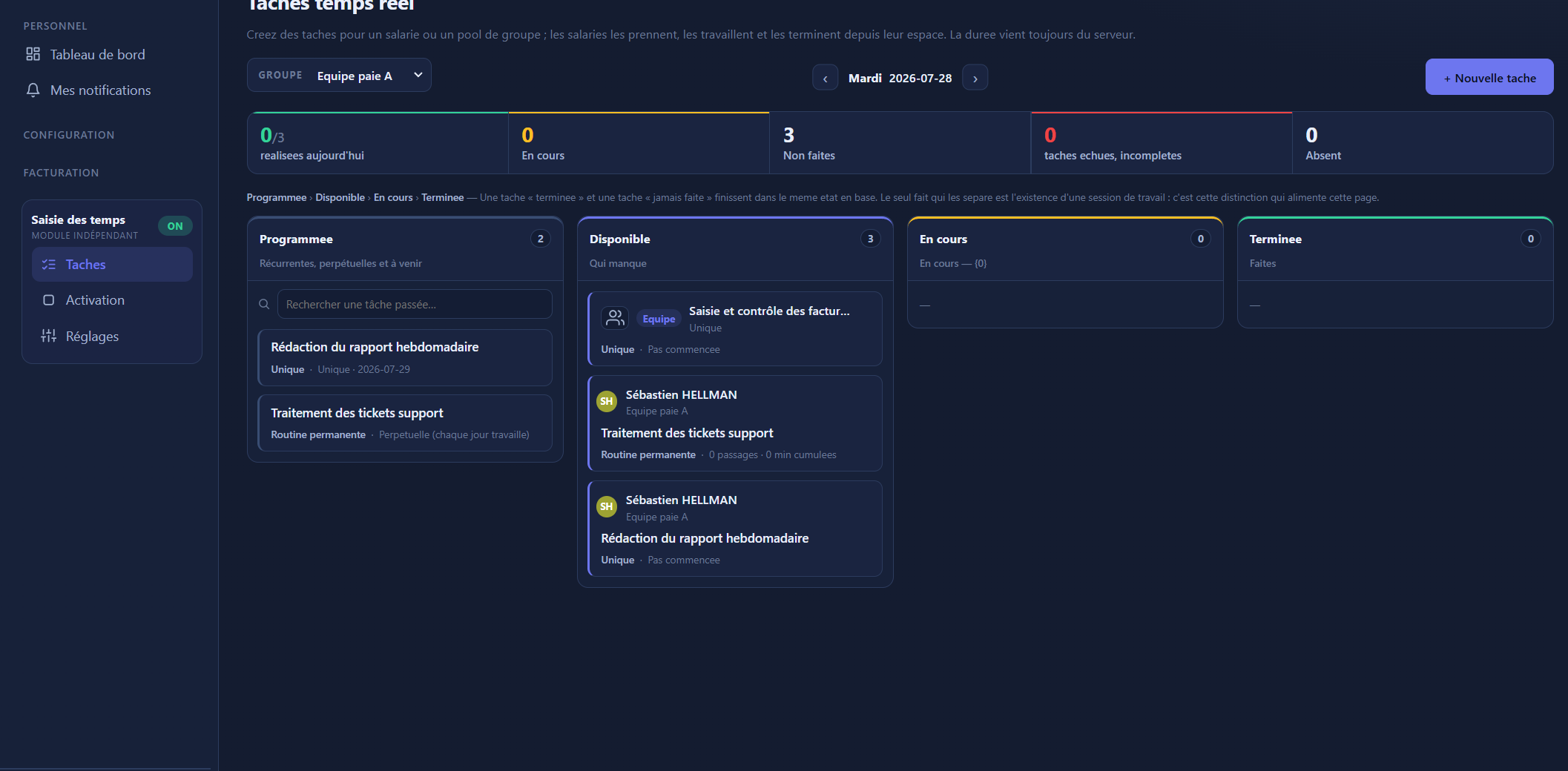The image size is (1568, 771).
Task: Toggle the Saisie des temps ON switch
Action: pyautogui.click(x=175, y=226)
